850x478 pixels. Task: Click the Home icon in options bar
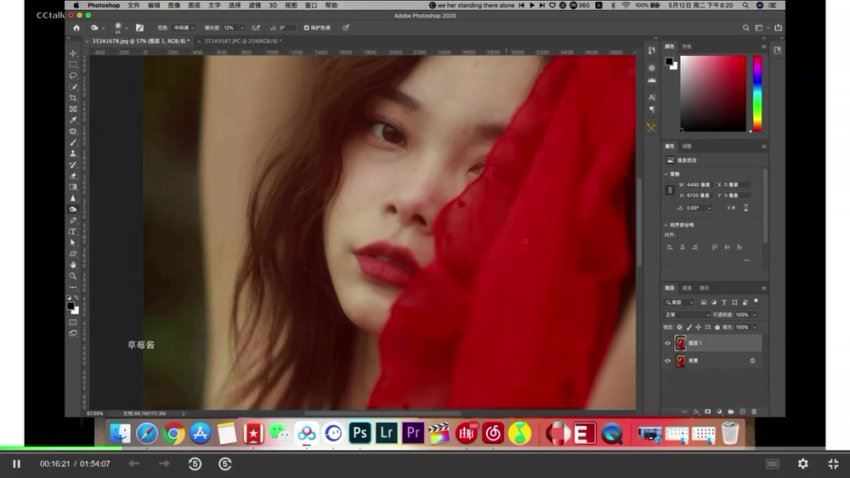[76, 28]
